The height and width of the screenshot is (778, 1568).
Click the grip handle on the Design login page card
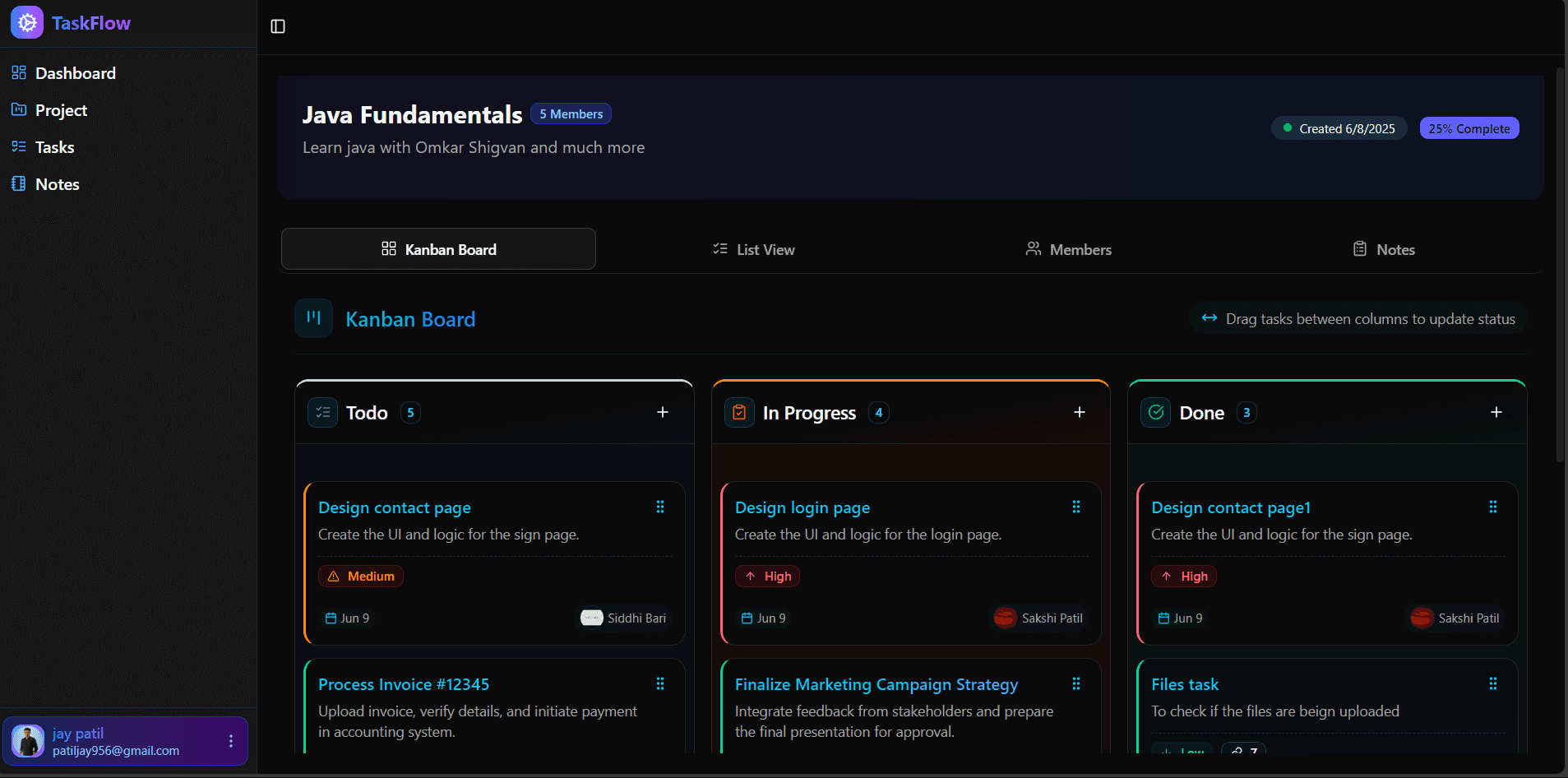click(x=1077, y=507)
